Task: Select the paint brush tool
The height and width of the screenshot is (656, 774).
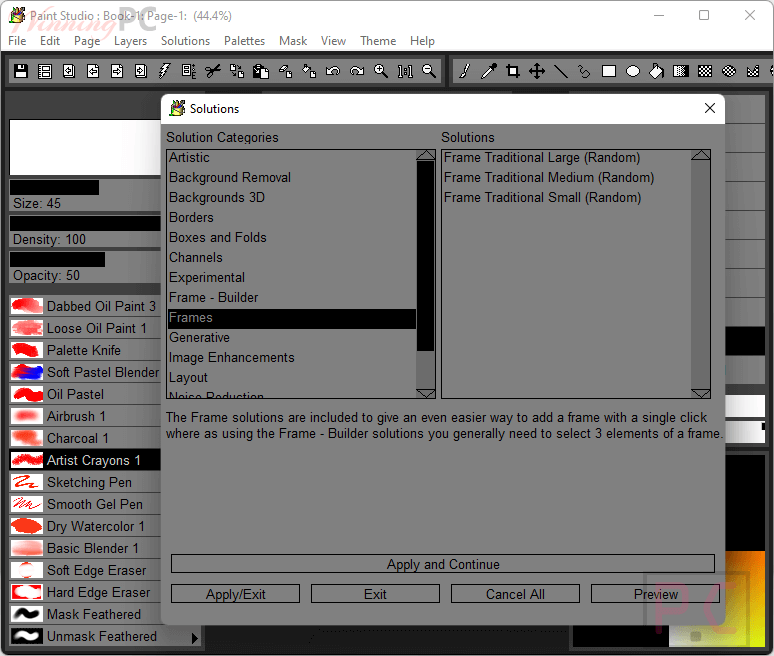Action: pyautogui.click(x=464, y=72)
